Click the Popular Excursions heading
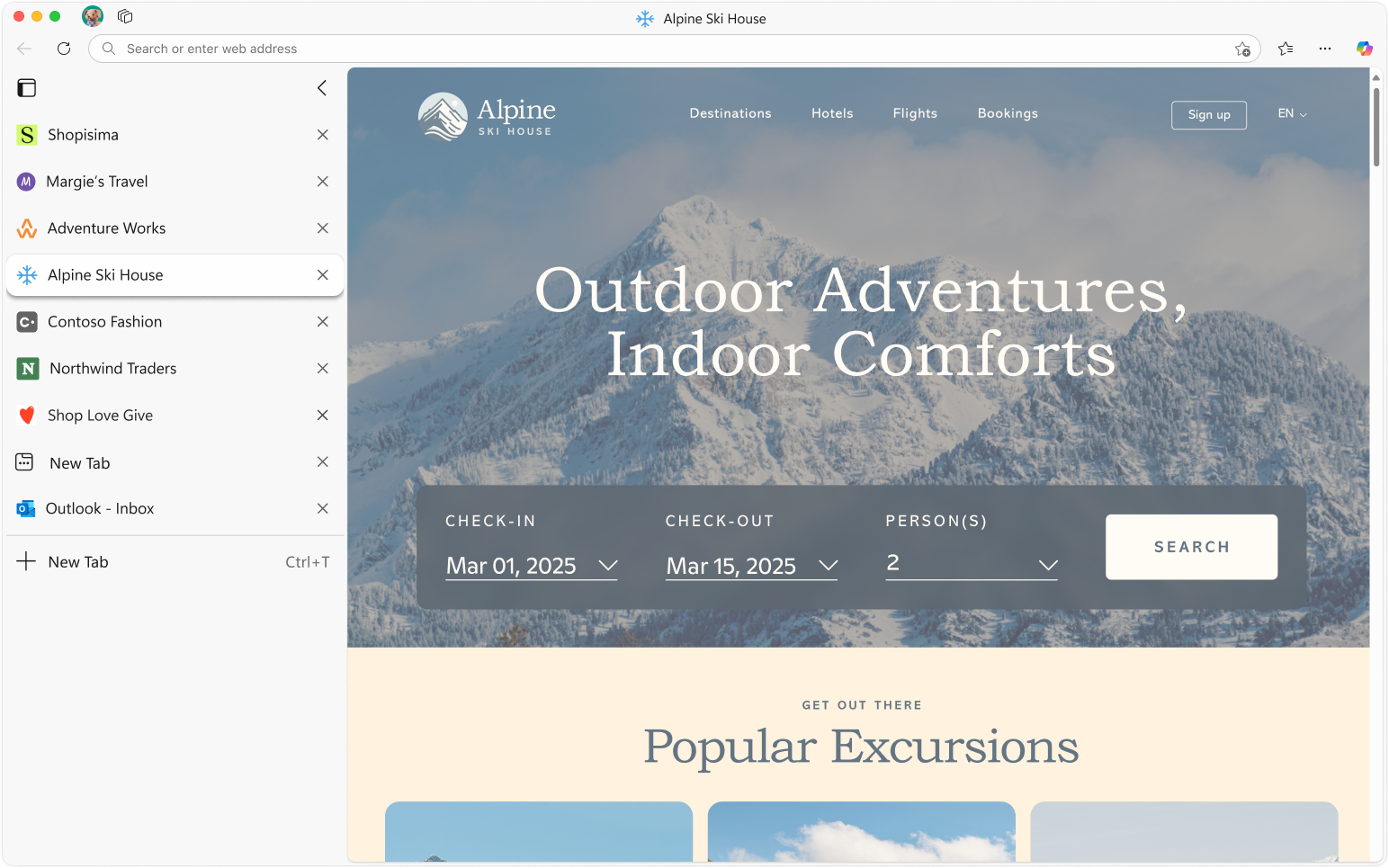Screen dimensions: 1389x868 pos(862,747)
